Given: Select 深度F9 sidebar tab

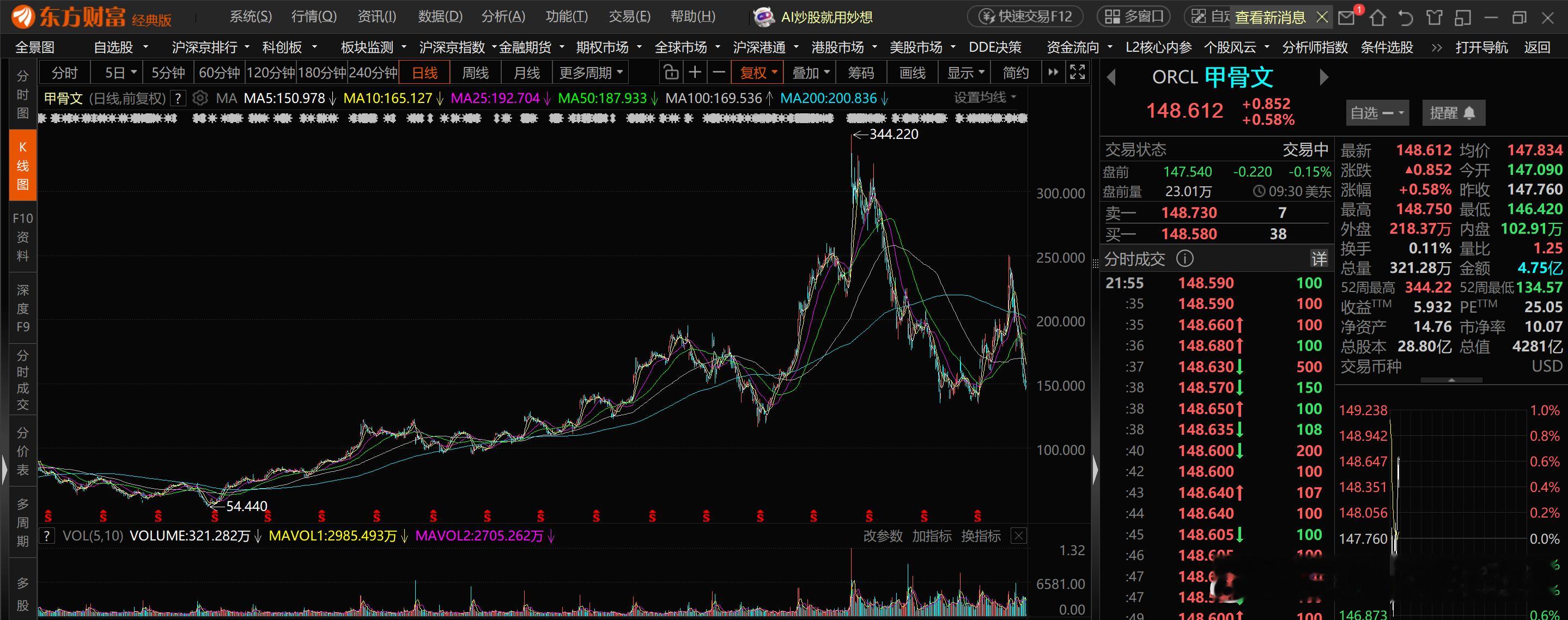Looking at the screenshot, I should point(22,308).
